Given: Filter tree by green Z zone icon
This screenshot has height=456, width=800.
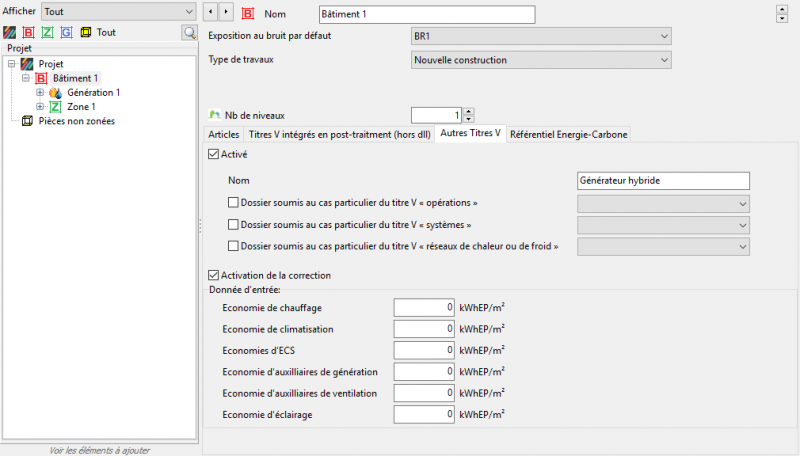Looking at the screenshot, I should pos(47,33).
